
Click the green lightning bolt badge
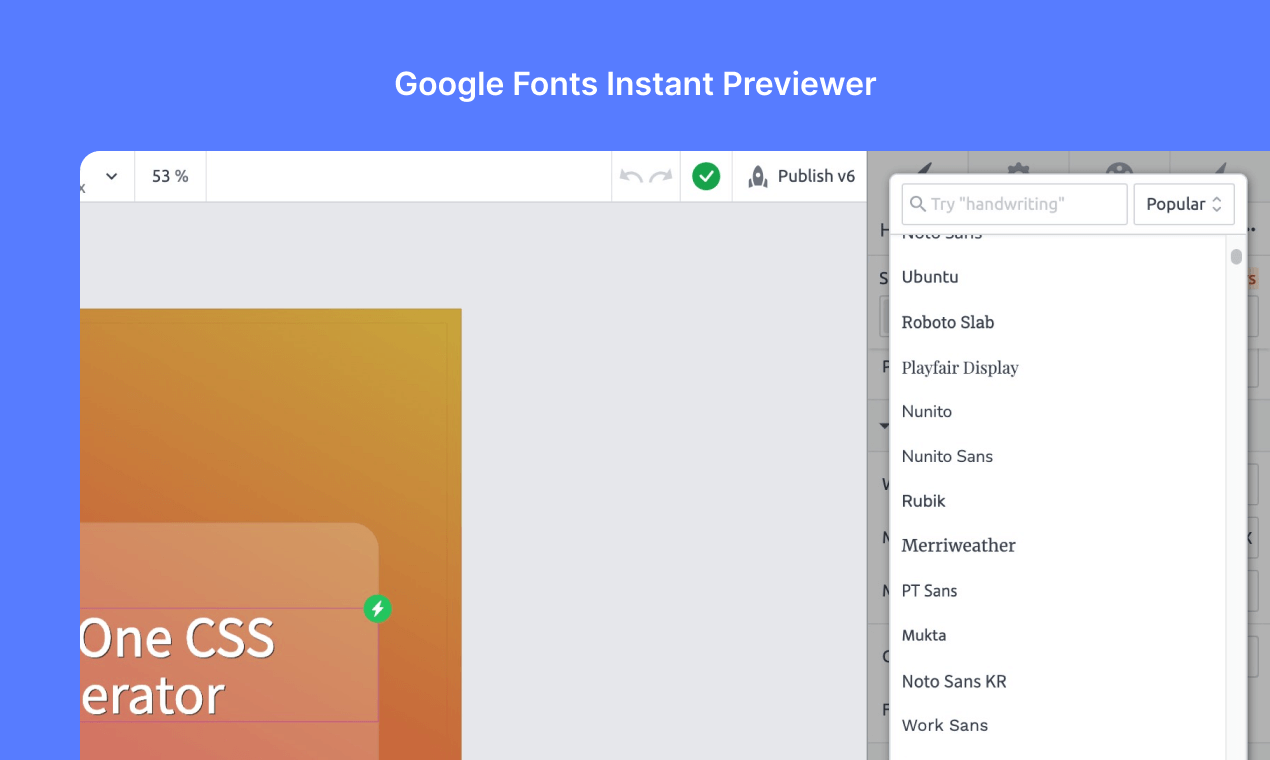pos(377,608)
